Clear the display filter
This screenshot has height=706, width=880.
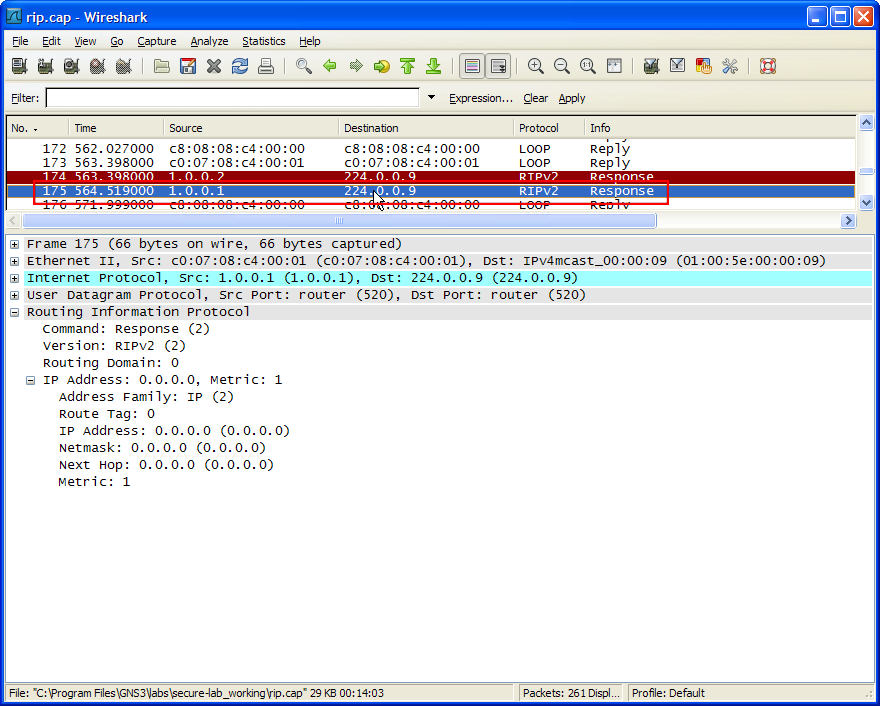(535, 98)
